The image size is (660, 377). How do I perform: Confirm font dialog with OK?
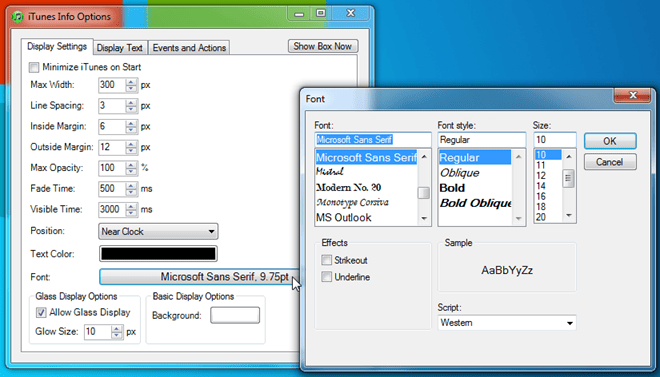(610, 141)
